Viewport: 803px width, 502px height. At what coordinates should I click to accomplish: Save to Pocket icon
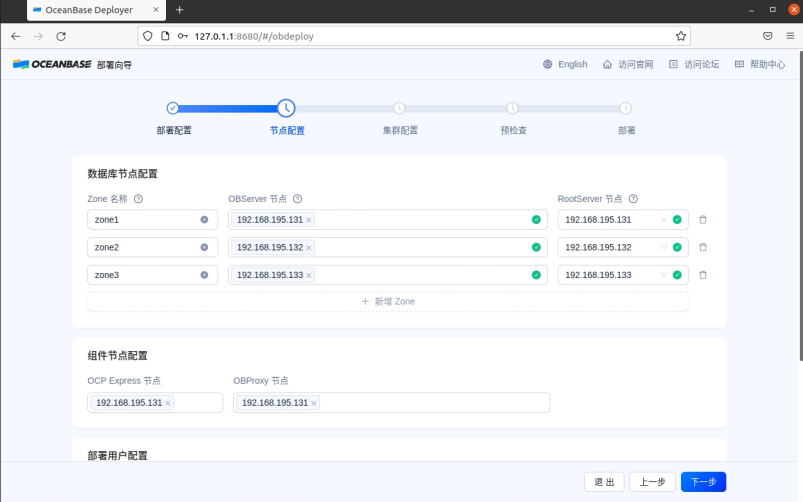coord(768,36)
